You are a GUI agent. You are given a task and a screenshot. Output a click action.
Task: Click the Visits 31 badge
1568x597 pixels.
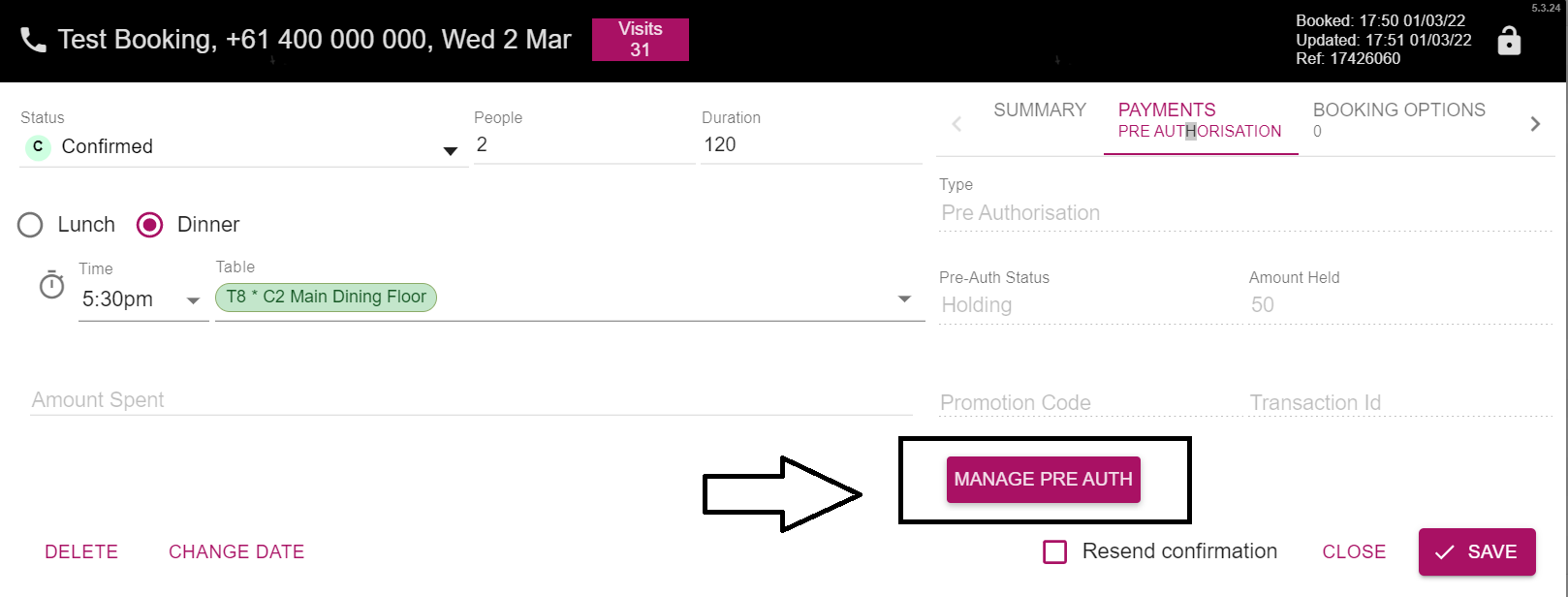(640, 40)
